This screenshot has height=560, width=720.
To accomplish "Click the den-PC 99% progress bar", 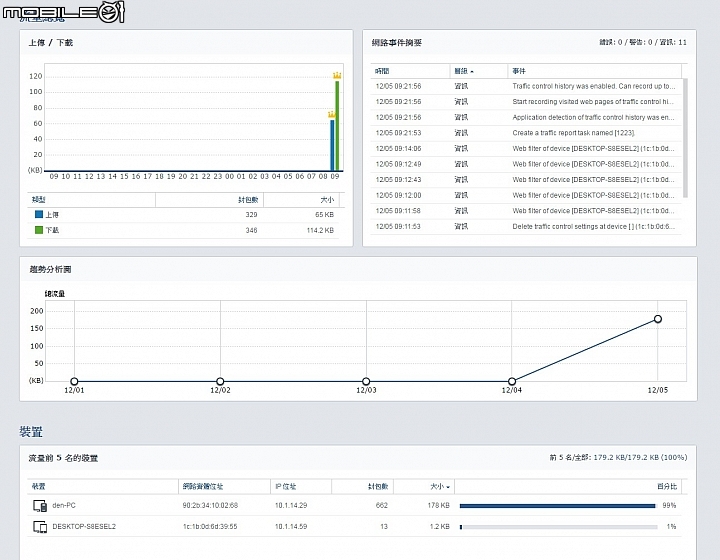I will 558,506.
